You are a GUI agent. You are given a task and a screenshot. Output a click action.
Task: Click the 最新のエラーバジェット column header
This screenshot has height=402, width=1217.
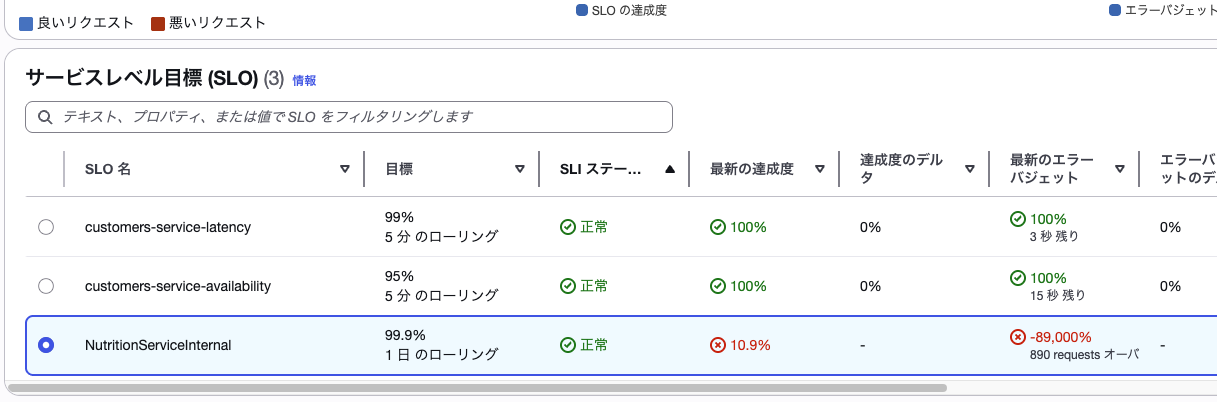click(1052, 169)
